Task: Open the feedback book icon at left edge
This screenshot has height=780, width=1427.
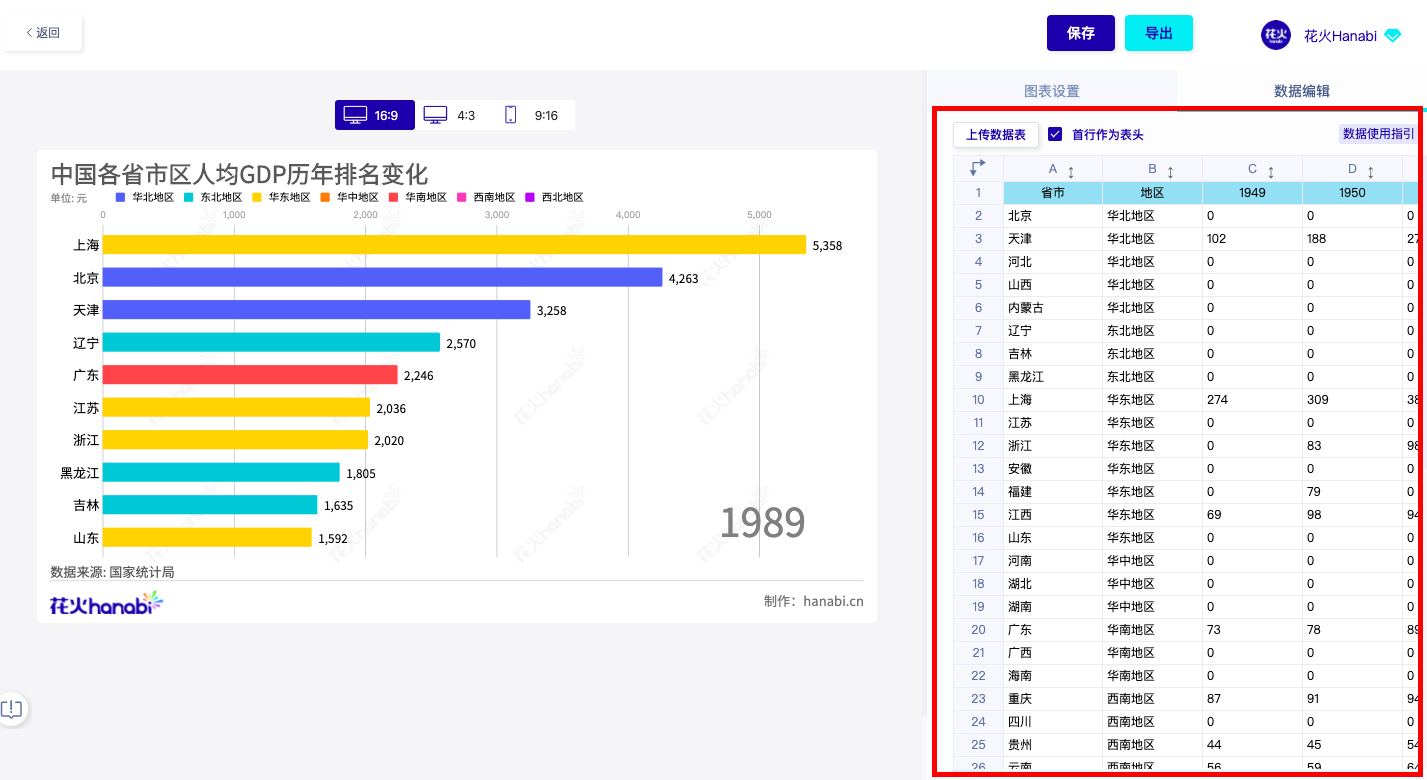Action: (12, 709)
